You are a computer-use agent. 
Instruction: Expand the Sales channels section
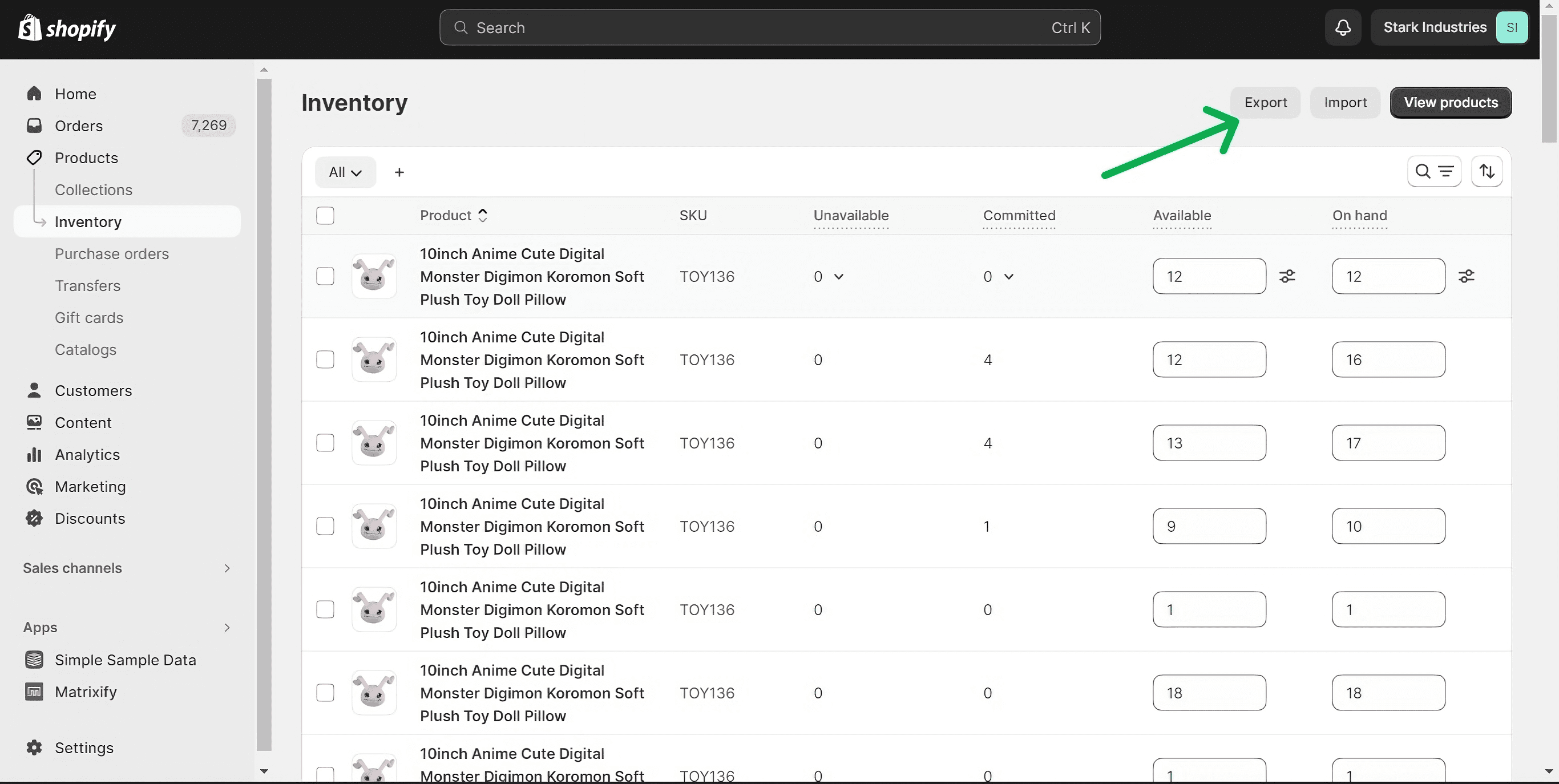click(227, 568)
